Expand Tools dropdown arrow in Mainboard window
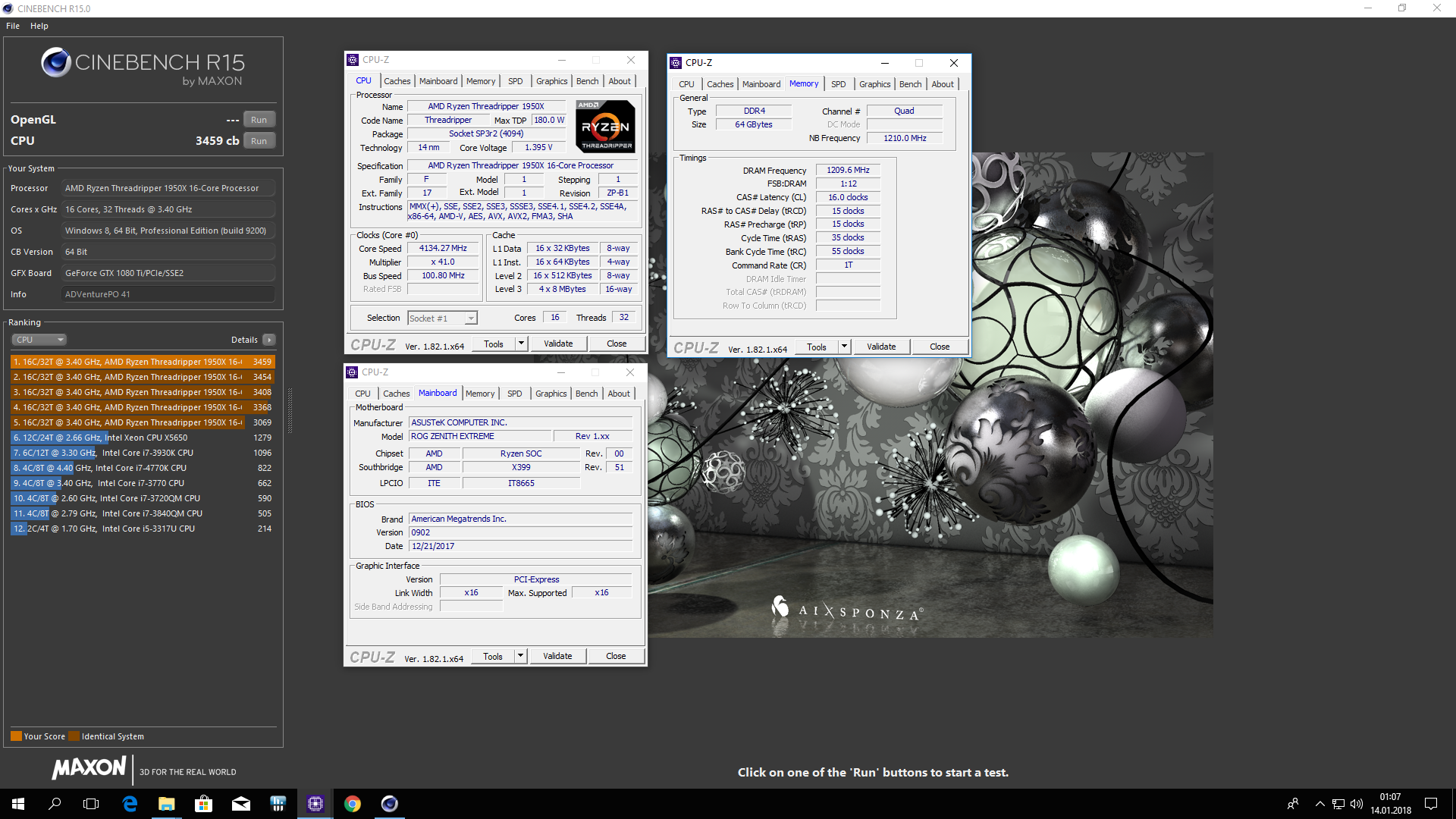Viewport: 1456px width, 819px height. click(520, 656)
